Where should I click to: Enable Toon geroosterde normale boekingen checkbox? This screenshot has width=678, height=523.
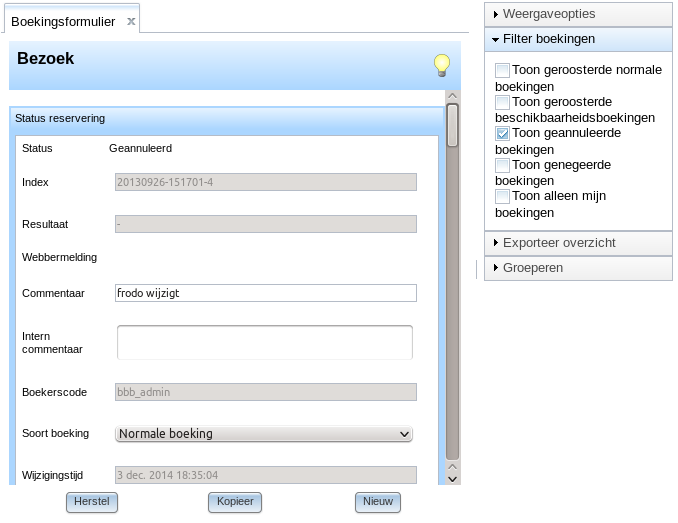click(502, 70)
